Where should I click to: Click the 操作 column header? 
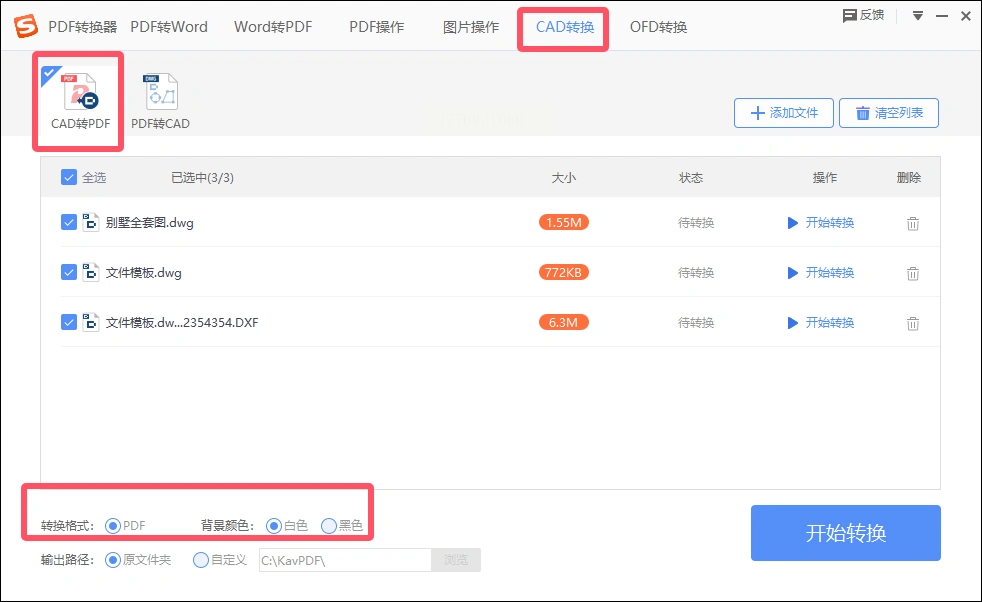click(825, 177)
